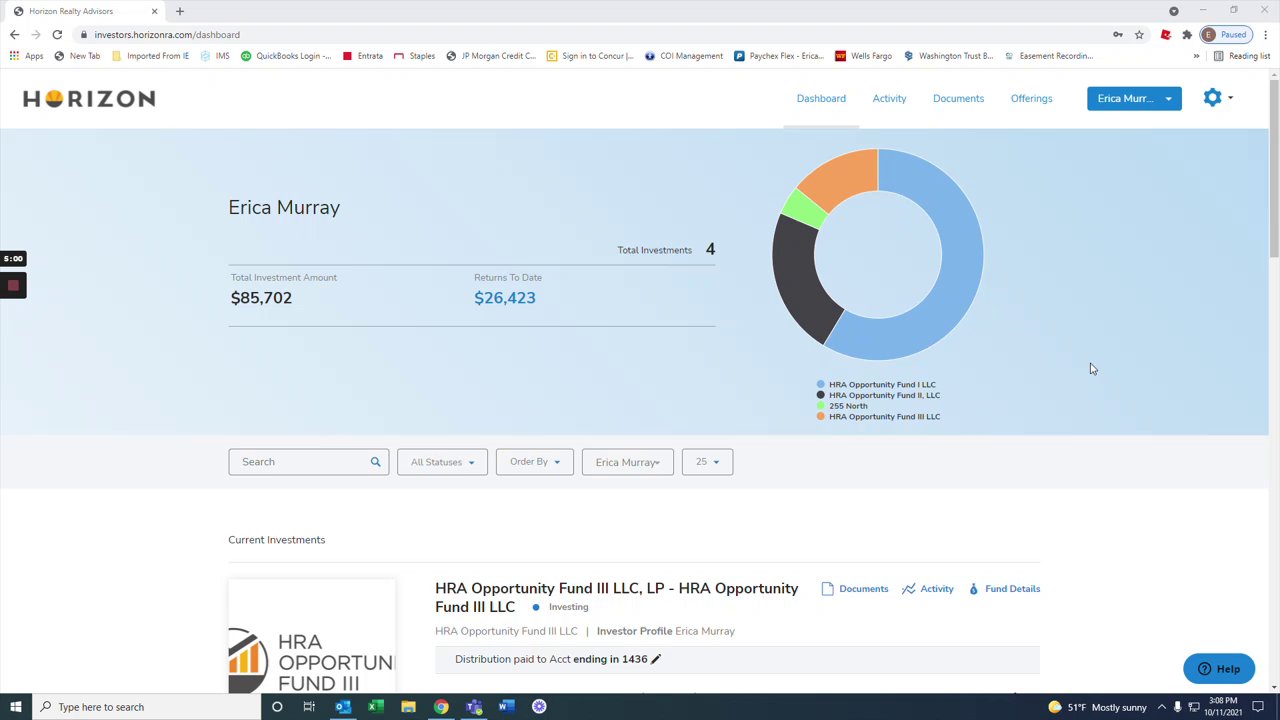Go back using the browser back arrow
This screenshot has height=720, width=1280.
click(x=14, y=35)
